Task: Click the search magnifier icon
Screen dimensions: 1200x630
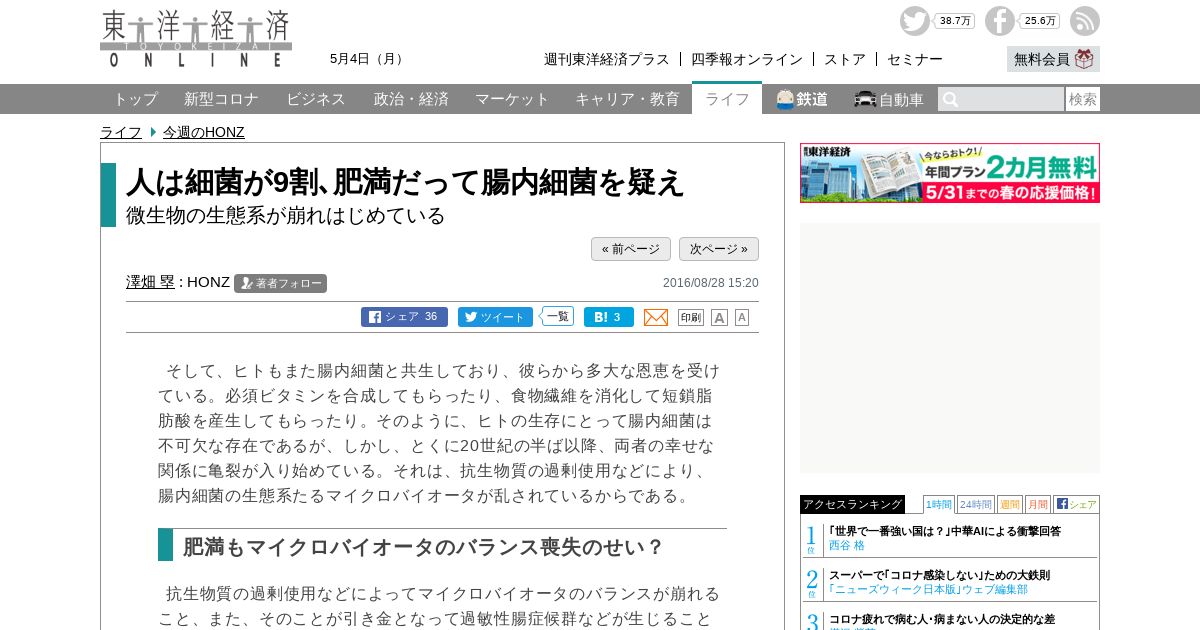Action: pyautogui.click(x=951, y=99)
